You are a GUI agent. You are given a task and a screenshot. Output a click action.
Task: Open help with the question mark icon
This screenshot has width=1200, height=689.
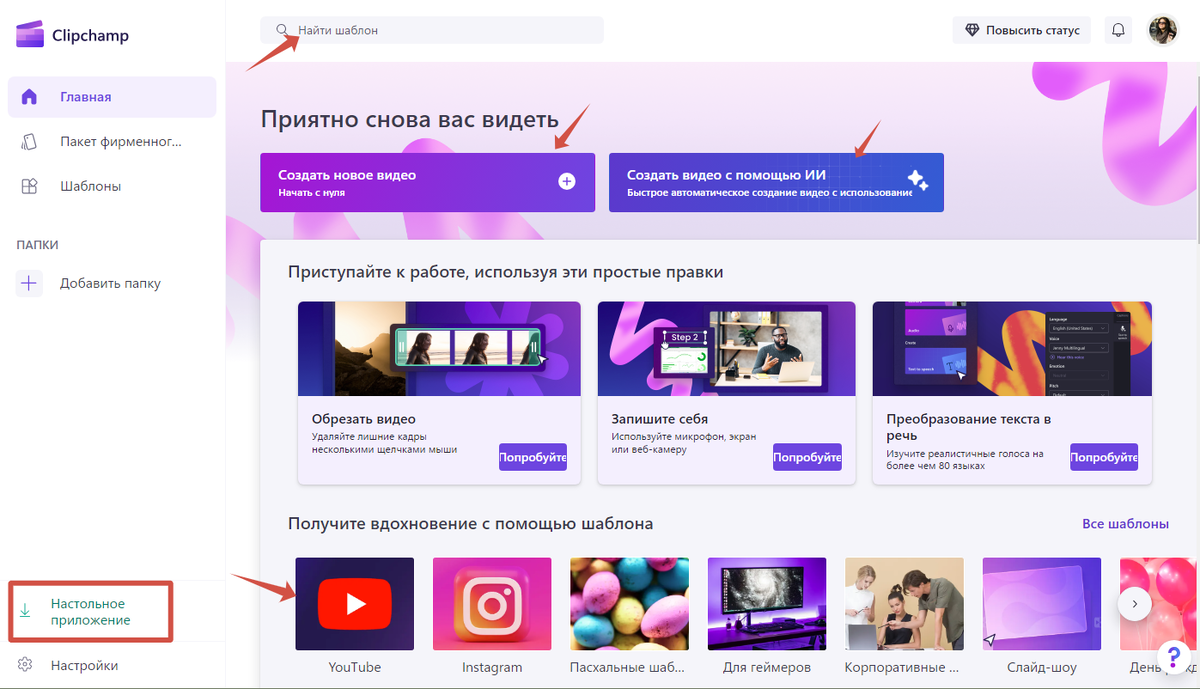(x=1172, y=657)
